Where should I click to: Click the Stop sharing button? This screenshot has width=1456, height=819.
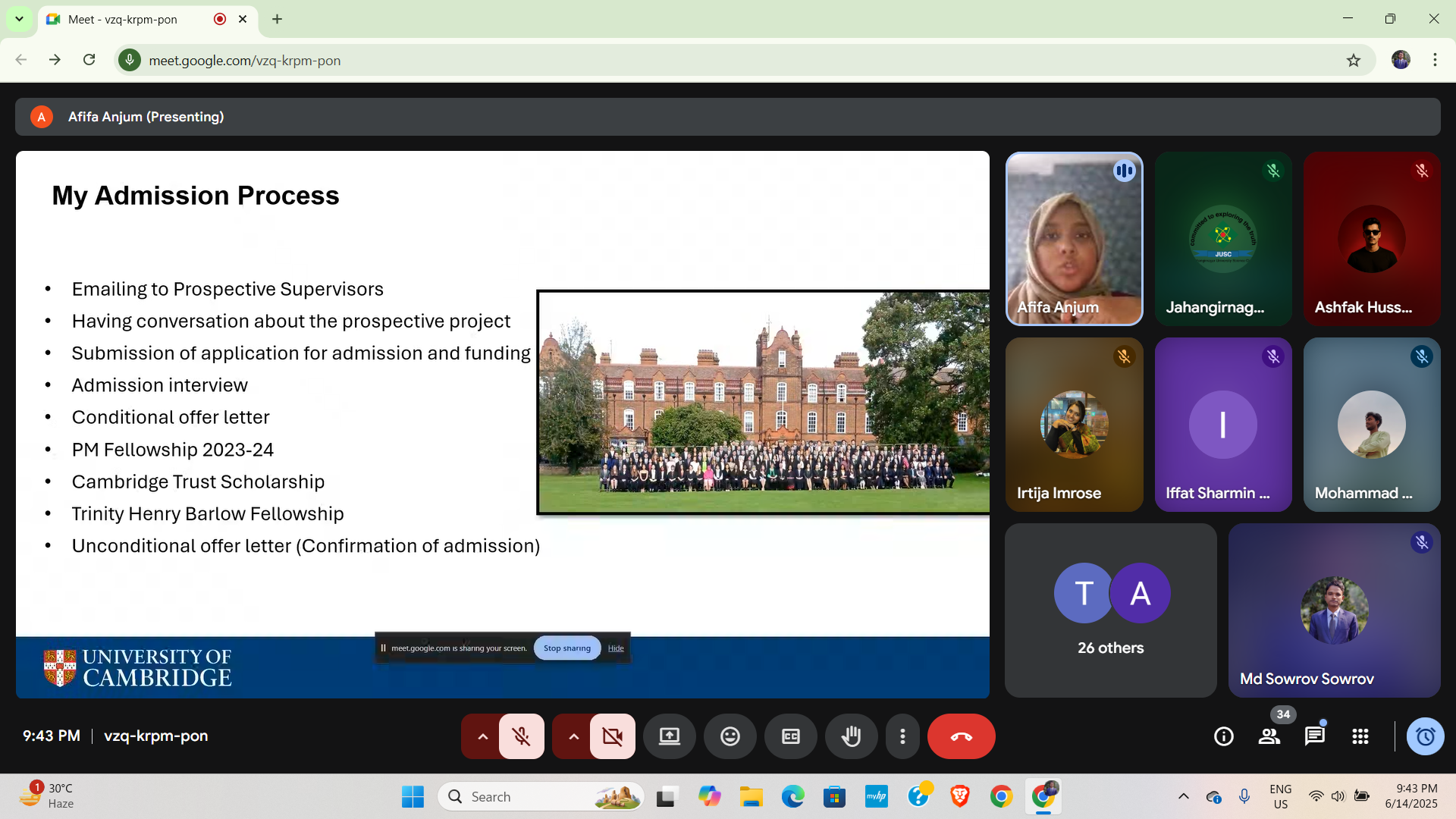click(566, 648)
